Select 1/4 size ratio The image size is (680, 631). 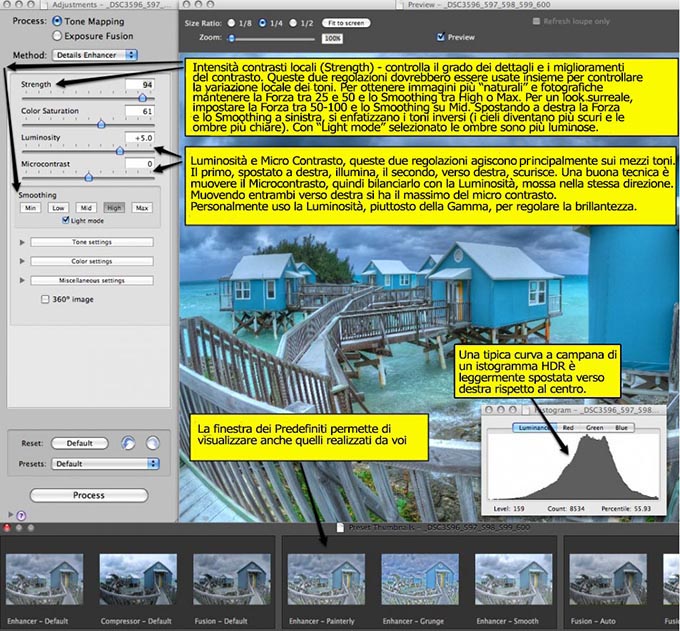point(262,23)
